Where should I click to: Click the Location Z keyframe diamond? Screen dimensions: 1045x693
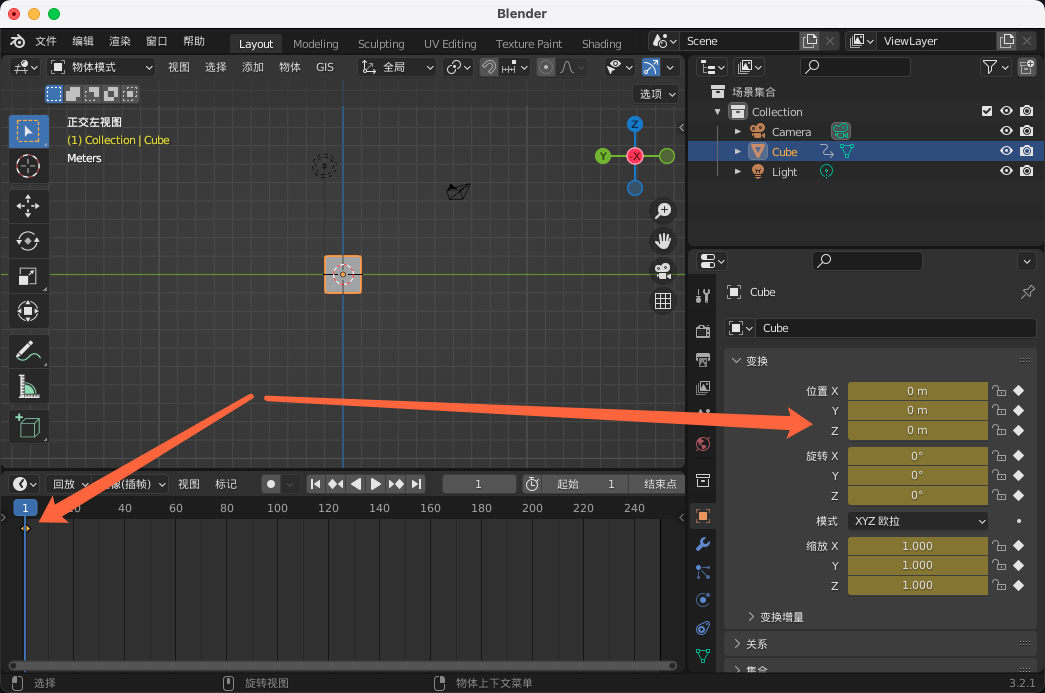(x=1018, y=430)
